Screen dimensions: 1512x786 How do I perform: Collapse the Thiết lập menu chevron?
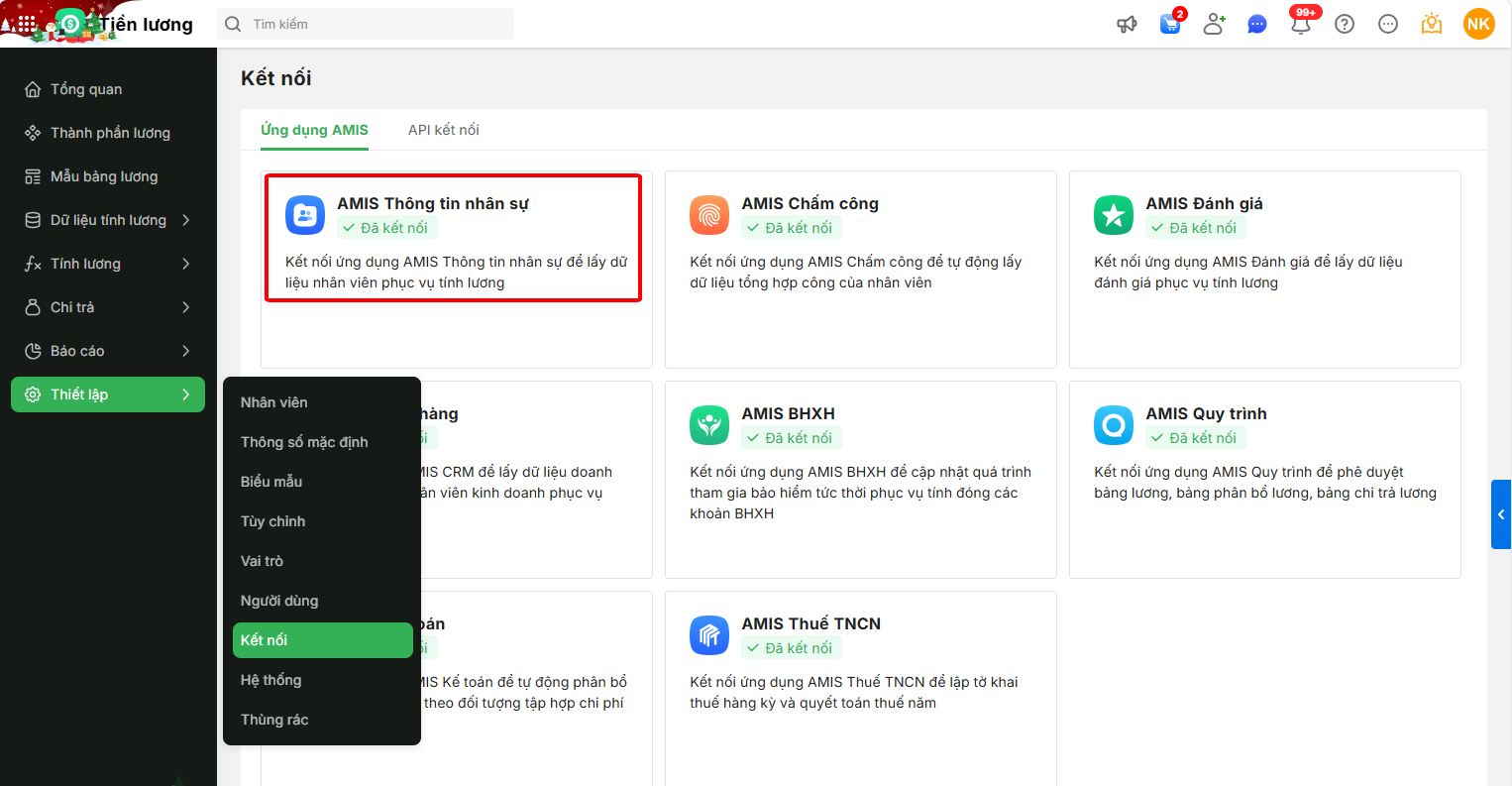click(186, 394)
